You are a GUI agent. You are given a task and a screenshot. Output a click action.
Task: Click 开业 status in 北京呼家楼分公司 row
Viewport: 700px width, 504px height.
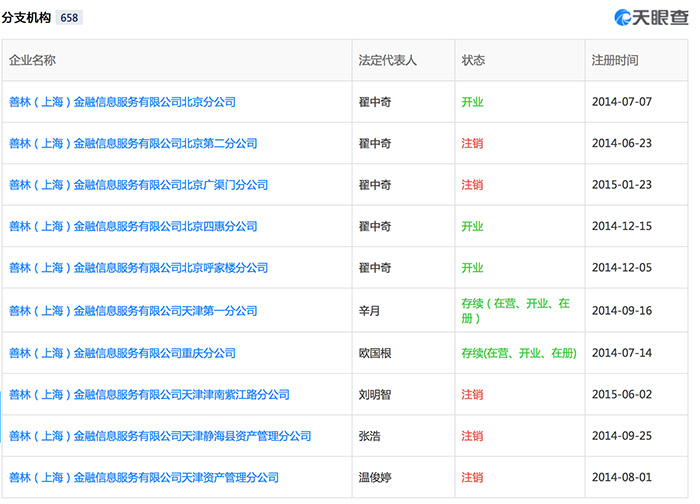point(472,268)
